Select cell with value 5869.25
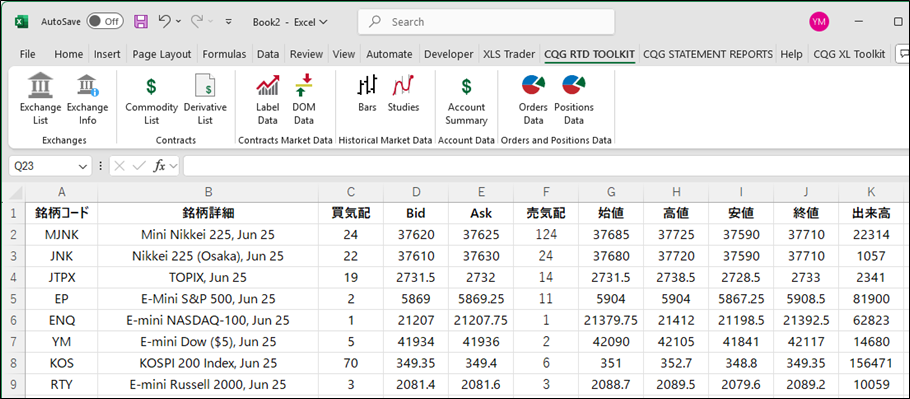 [481, 299]
